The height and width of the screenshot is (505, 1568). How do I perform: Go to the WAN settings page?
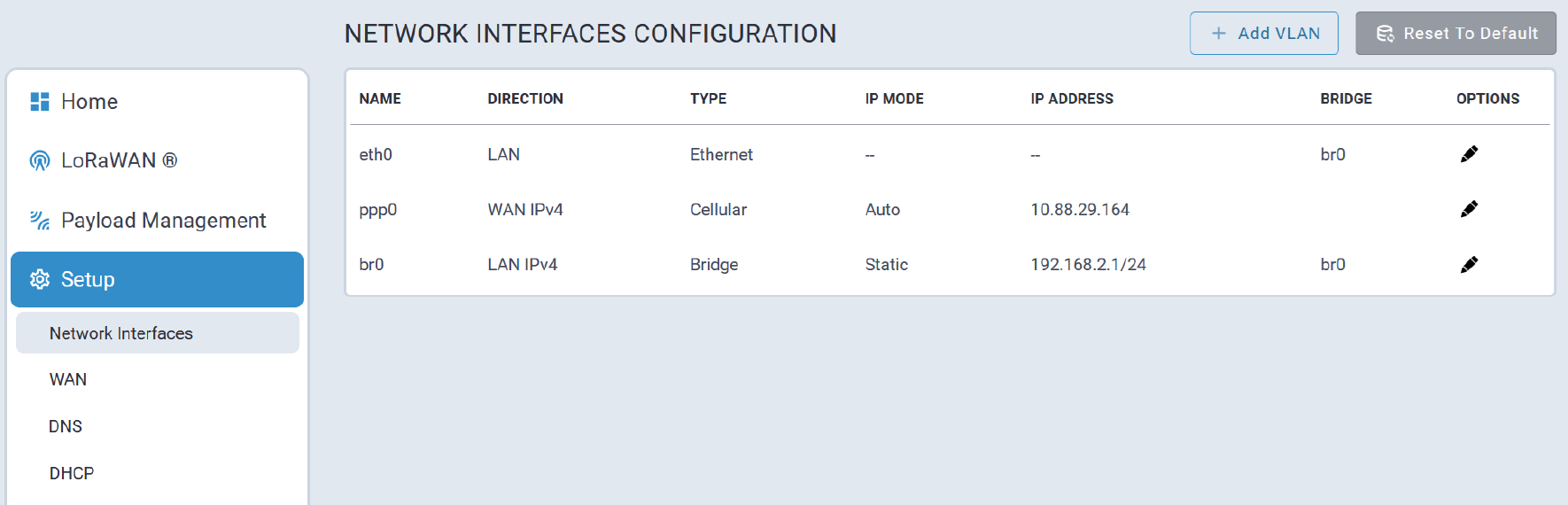(68, 379)
